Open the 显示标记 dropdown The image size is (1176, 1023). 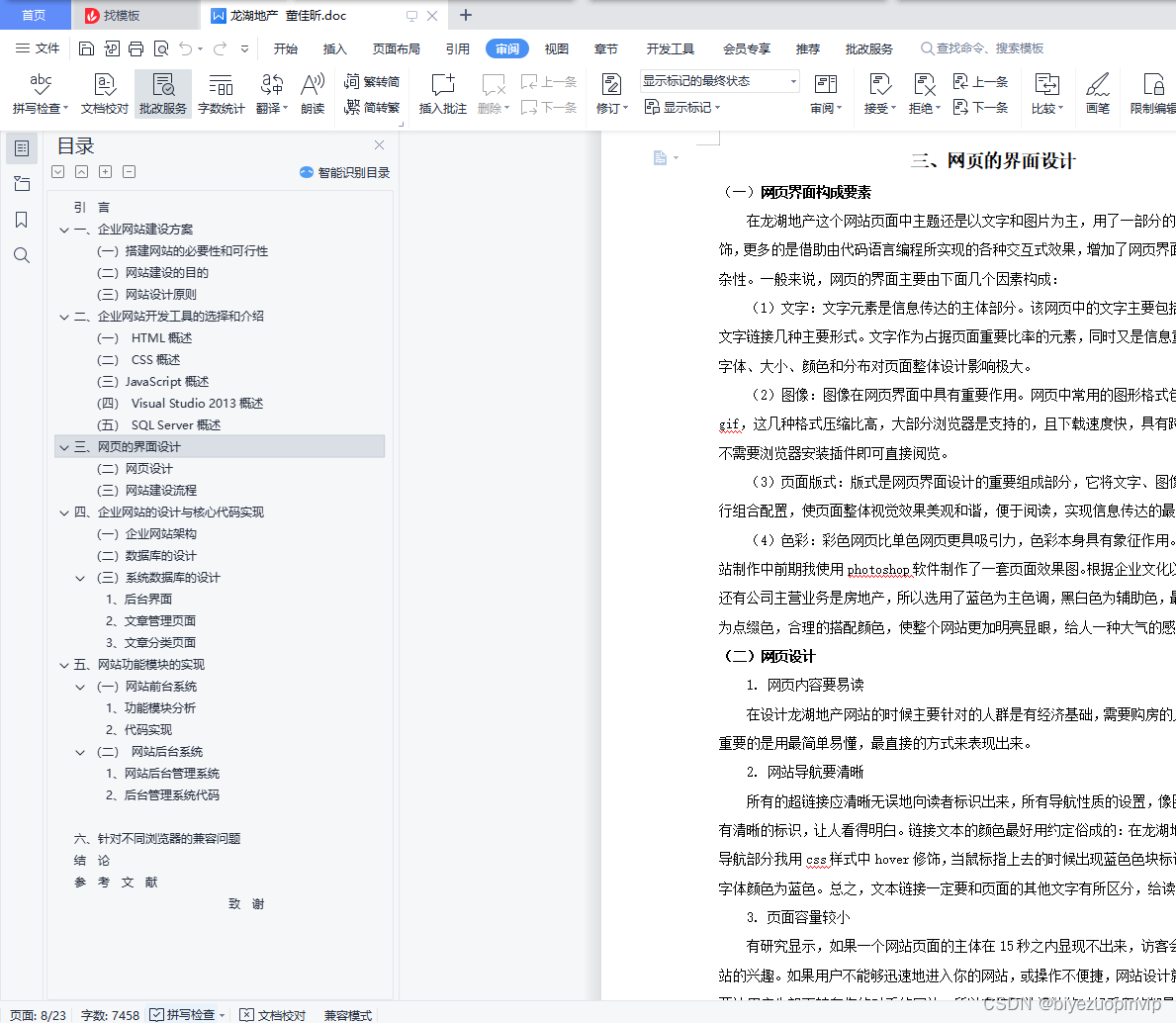coord(682,107)
